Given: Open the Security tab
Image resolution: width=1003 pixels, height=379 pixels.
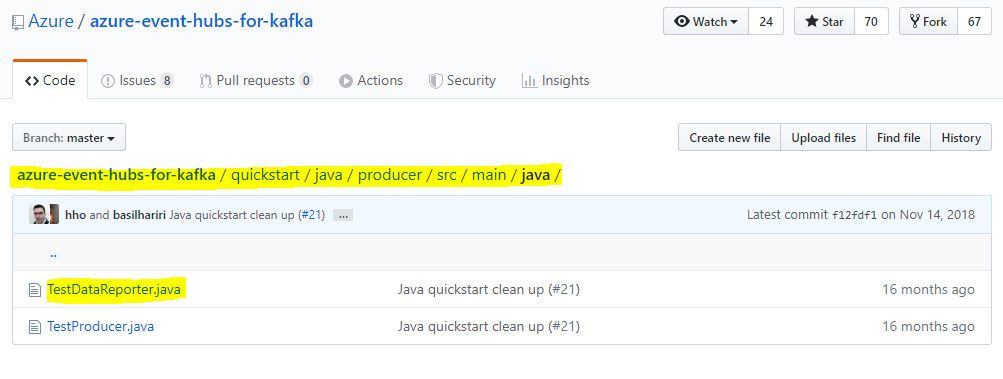Looking at the screenshot, I should click(462, 81).
